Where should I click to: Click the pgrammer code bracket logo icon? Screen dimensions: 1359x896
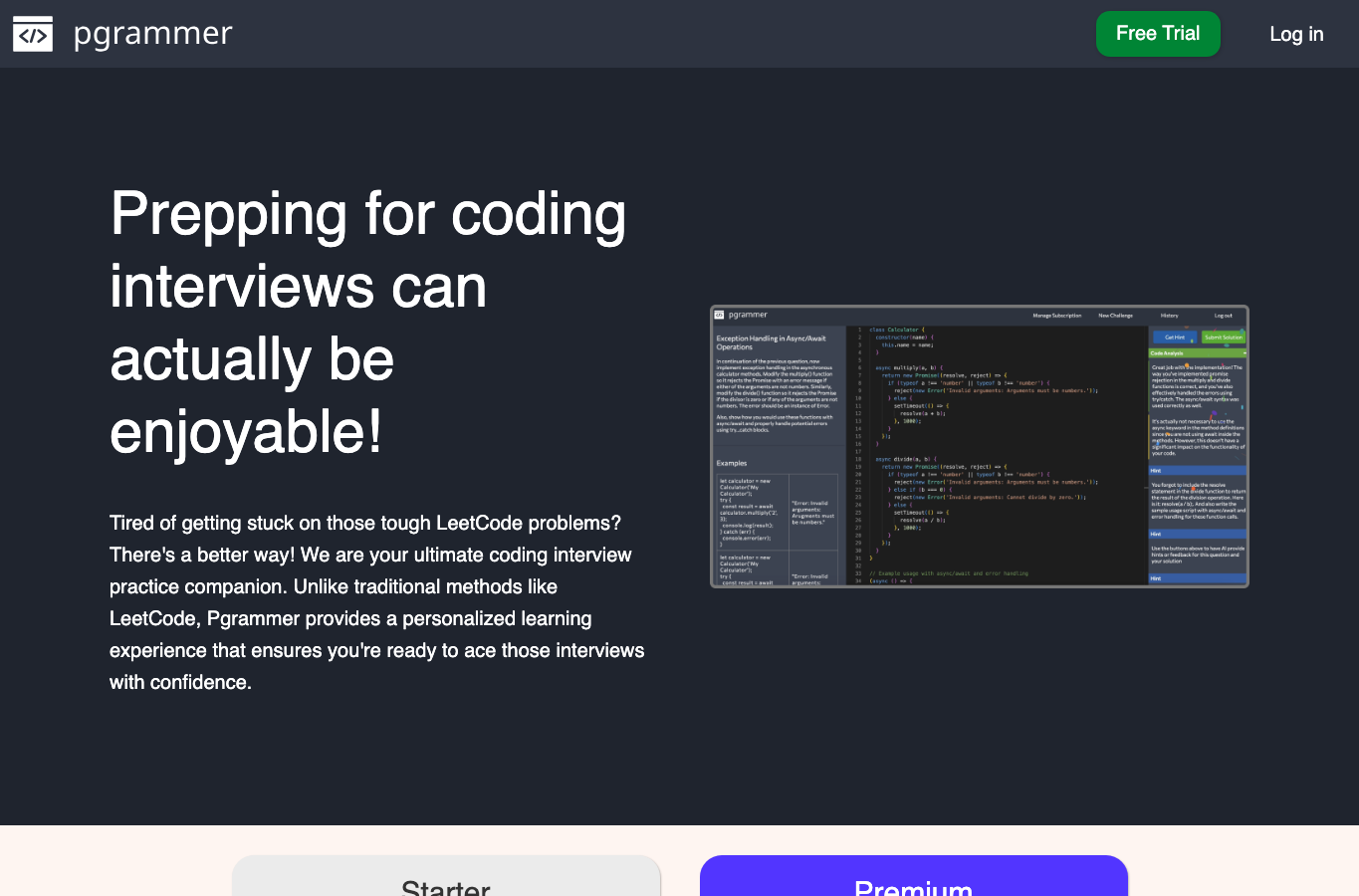(x=33, y=34)
